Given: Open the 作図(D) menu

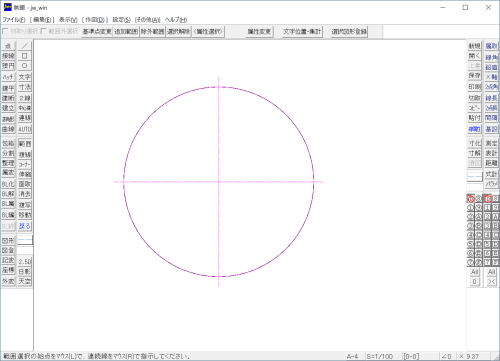Looking at the screenshot, I should tap(95, 20).
